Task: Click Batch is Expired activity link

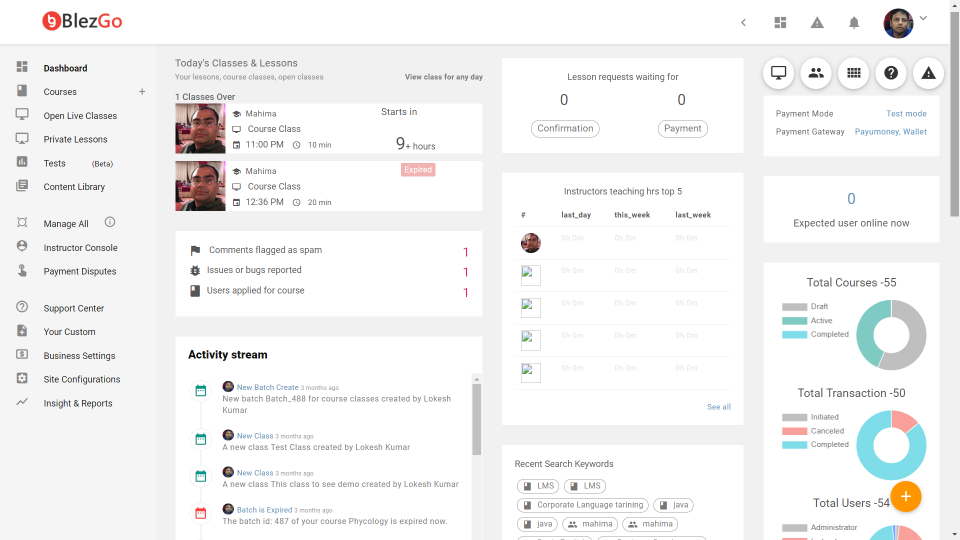Action: (x=264, y=510)
